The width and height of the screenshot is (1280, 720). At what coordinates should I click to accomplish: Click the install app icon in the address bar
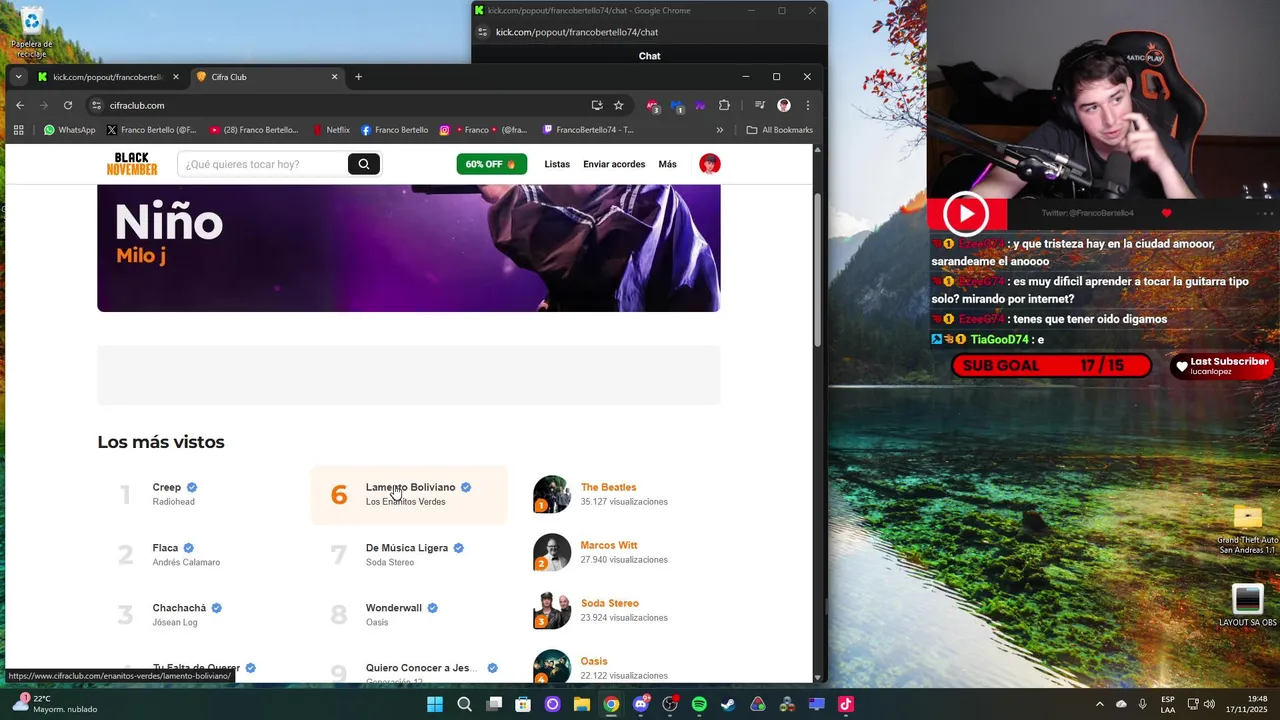pyautogui.click(x=597, y=105)
